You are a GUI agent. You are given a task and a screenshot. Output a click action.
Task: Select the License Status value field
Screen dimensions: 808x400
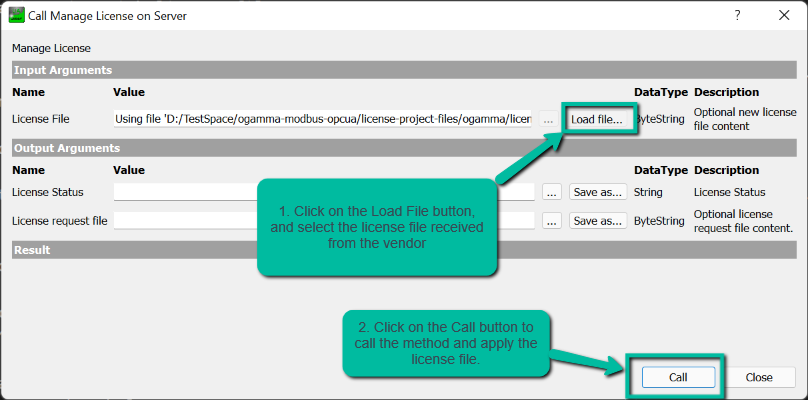(185, 192)
